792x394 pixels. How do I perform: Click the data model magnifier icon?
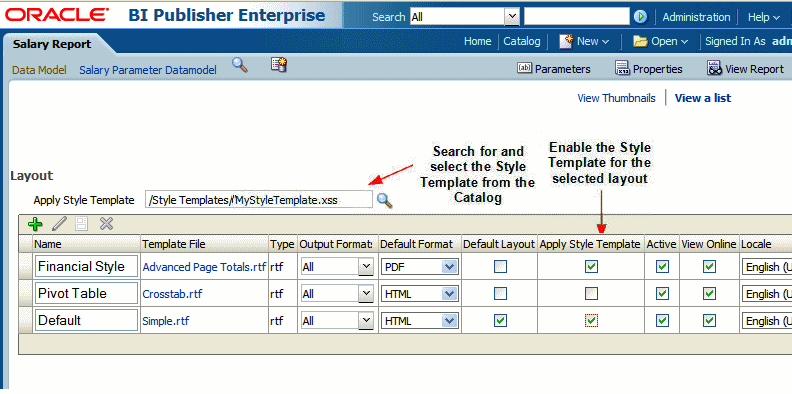point(239,65)
